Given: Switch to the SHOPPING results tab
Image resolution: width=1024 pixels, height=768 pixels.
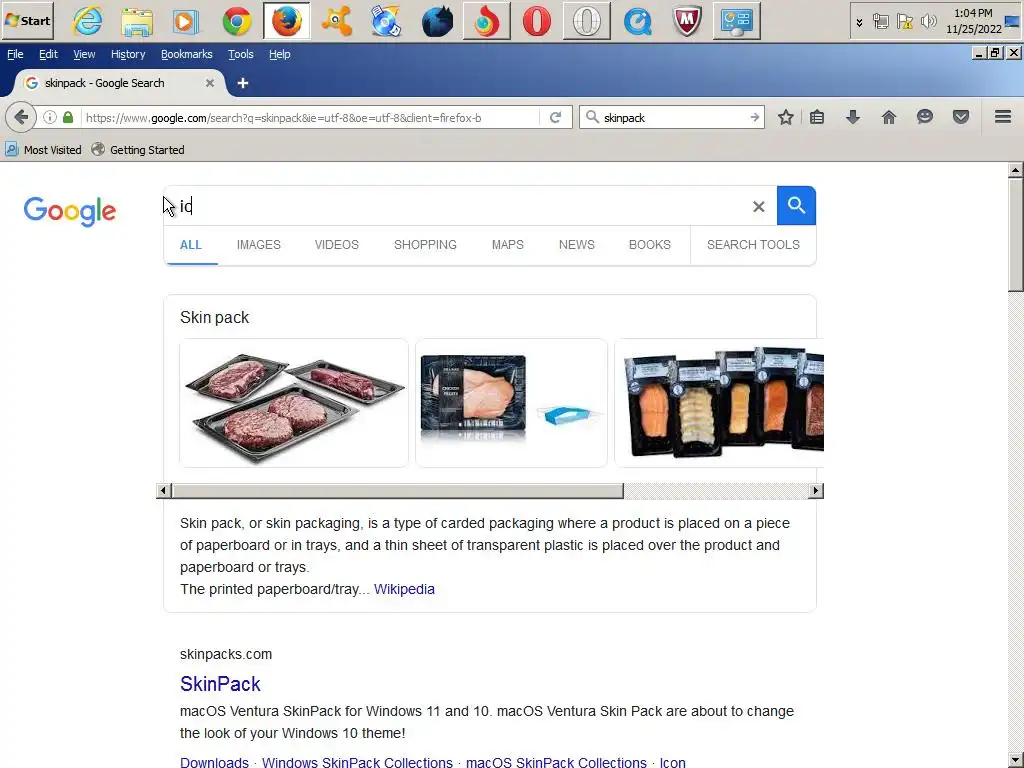Looking at the screenshot, I should 425,245.
